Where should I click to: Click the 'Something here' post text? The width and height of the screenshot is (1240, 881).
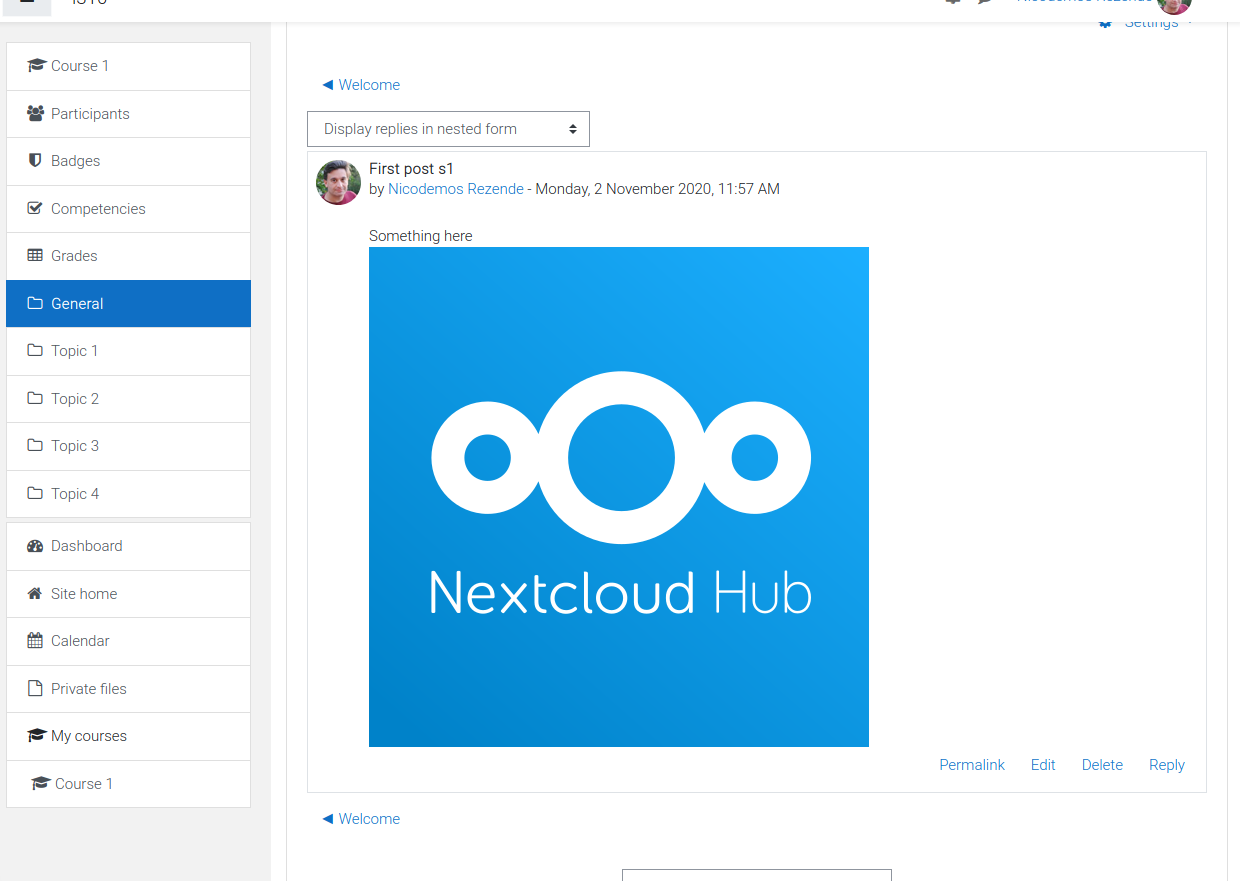pyautogui.click(x=421, y=236)
